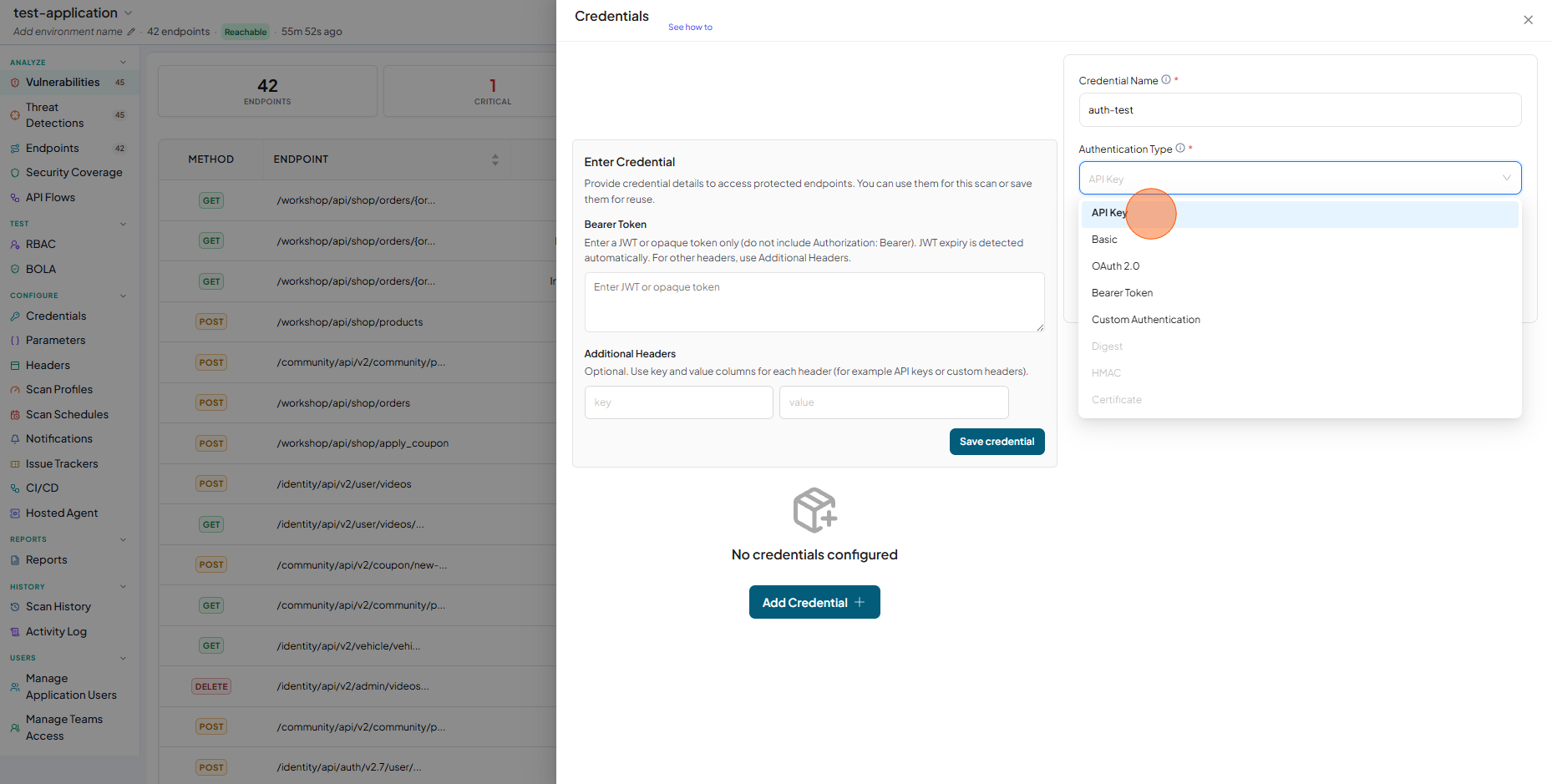Click the 42 ENDPOINTS summary card
Screen dimensions: 1552x784
[x=267, y=91]
